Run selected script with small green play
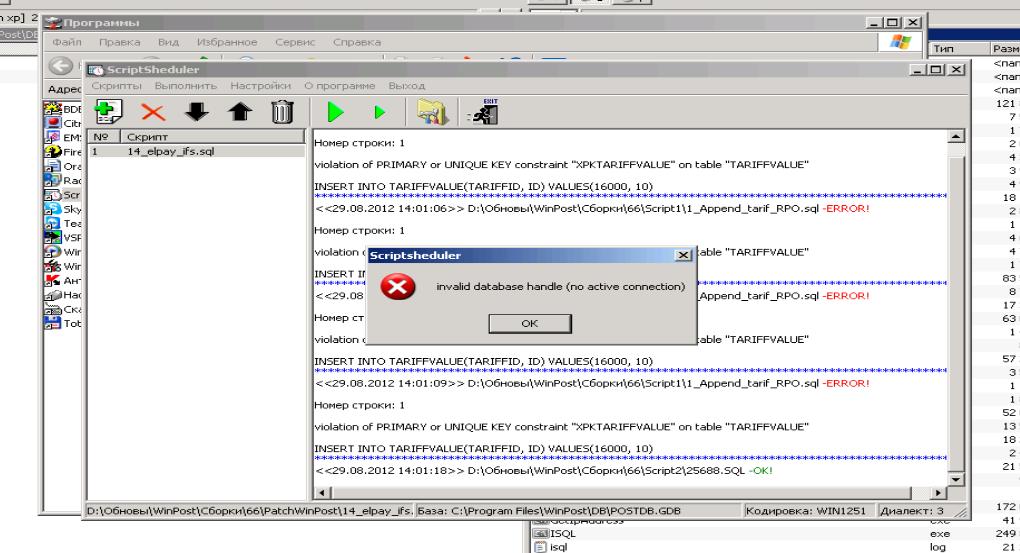 click(379, 113)
